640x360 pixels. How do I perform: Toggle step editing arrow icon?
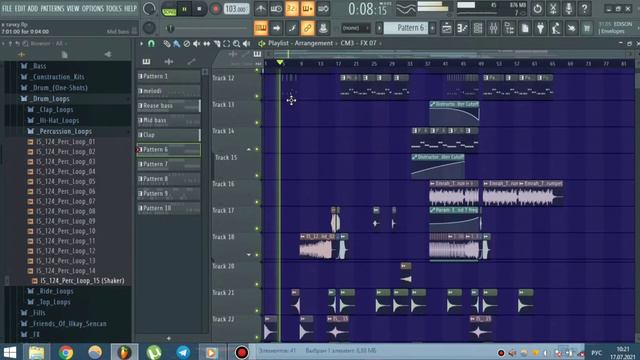(276, 28)
